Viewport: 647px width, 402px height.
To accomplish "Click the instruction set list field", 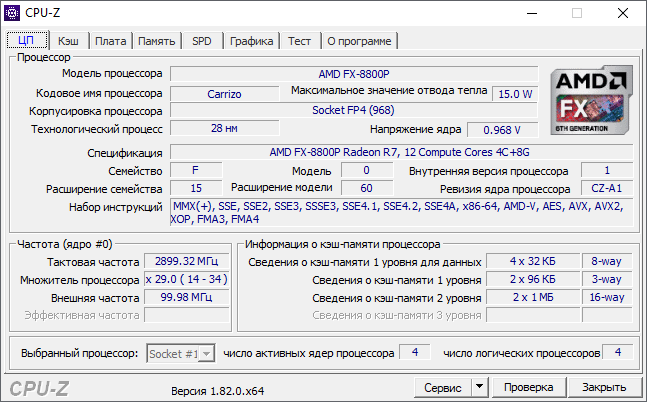I will pos(401,213).
